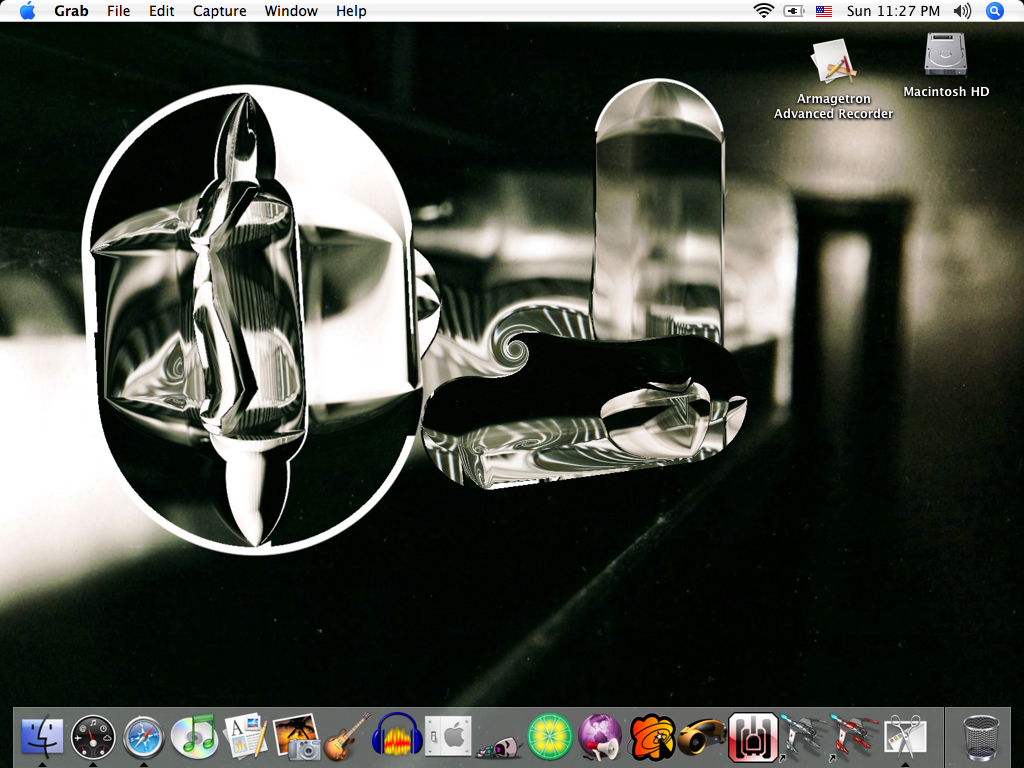Open the File menu

[118, 11]
